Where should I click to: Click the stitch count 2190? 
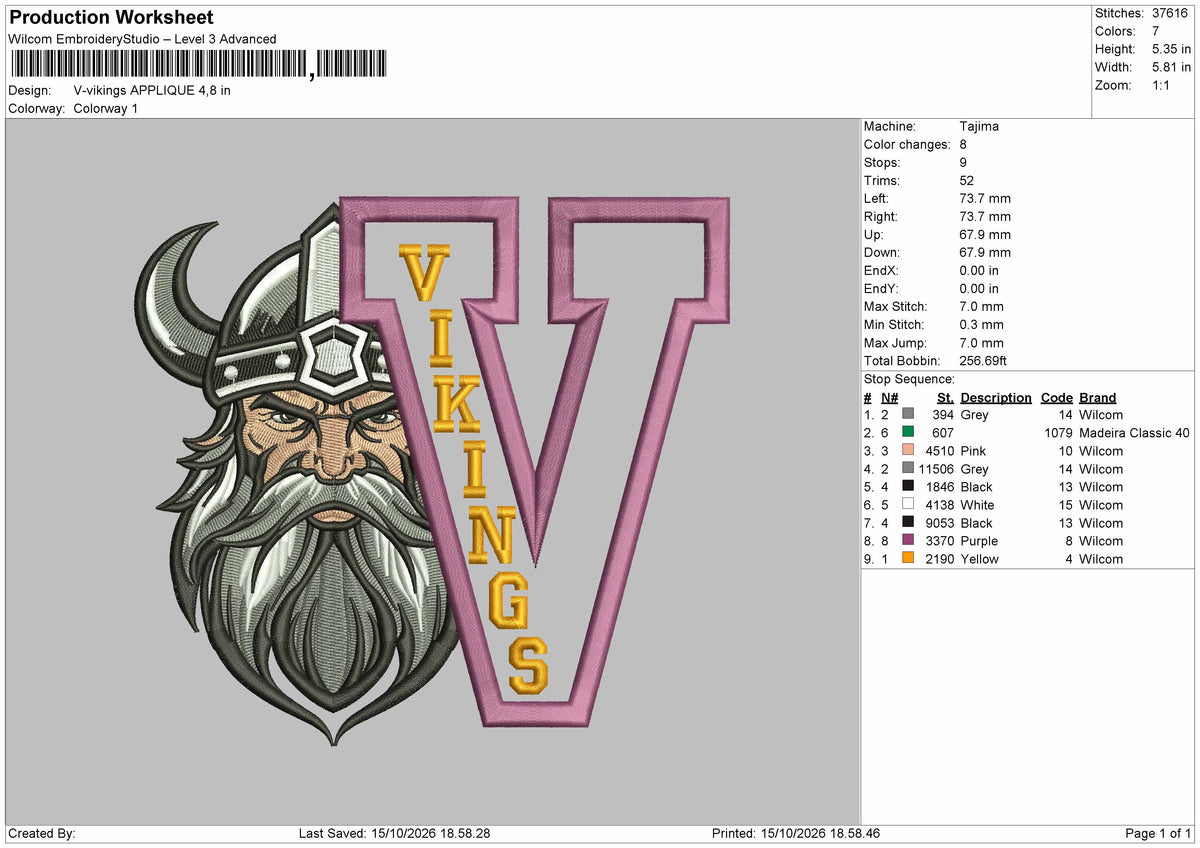(x=940, y=558)
